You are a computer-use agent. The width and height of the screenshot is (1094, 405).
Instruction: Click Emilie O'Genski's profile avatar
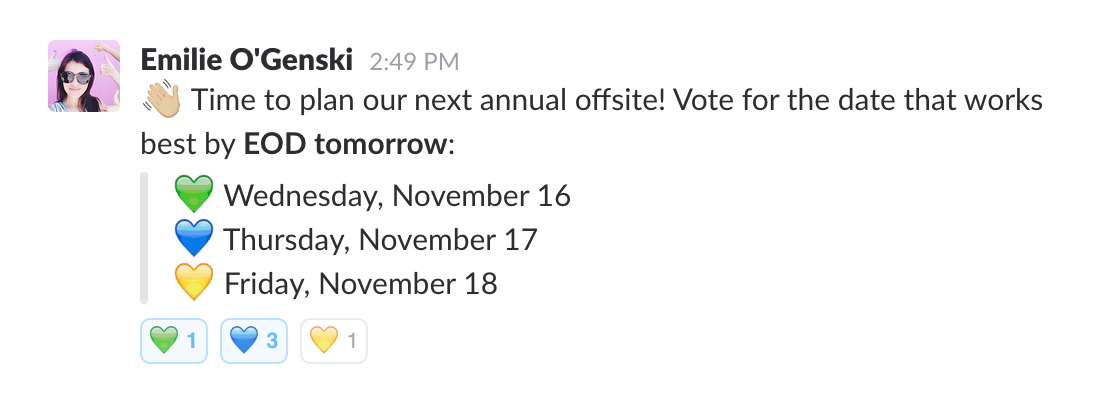pos(84,76)
